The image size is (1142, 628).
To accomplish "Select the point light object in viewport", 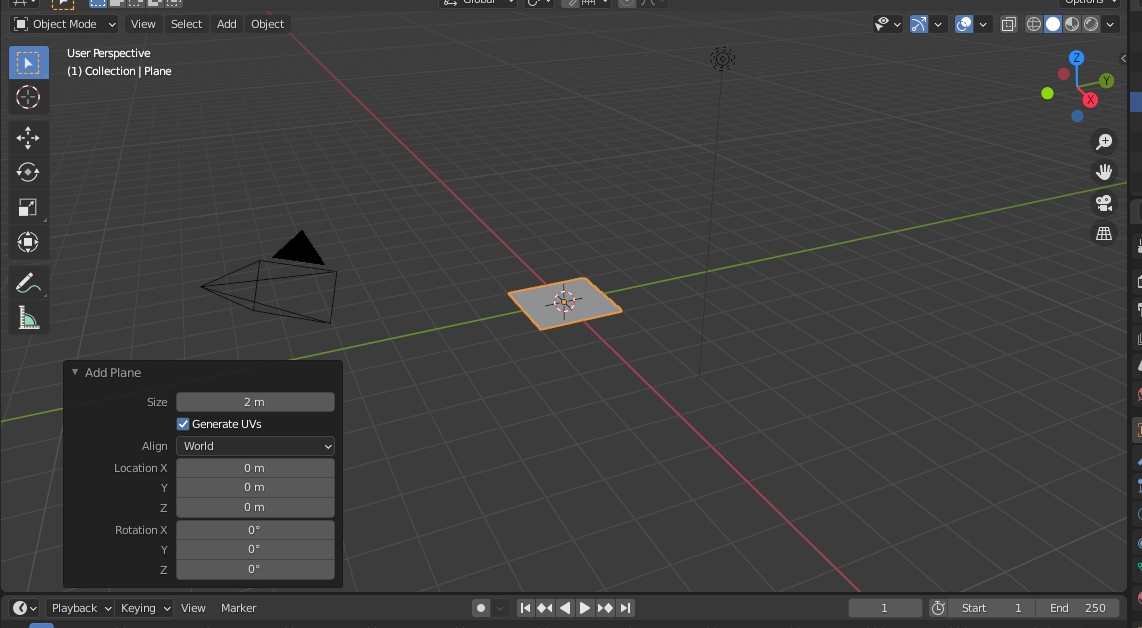I will pyautogui.click(x=722, y=59).
